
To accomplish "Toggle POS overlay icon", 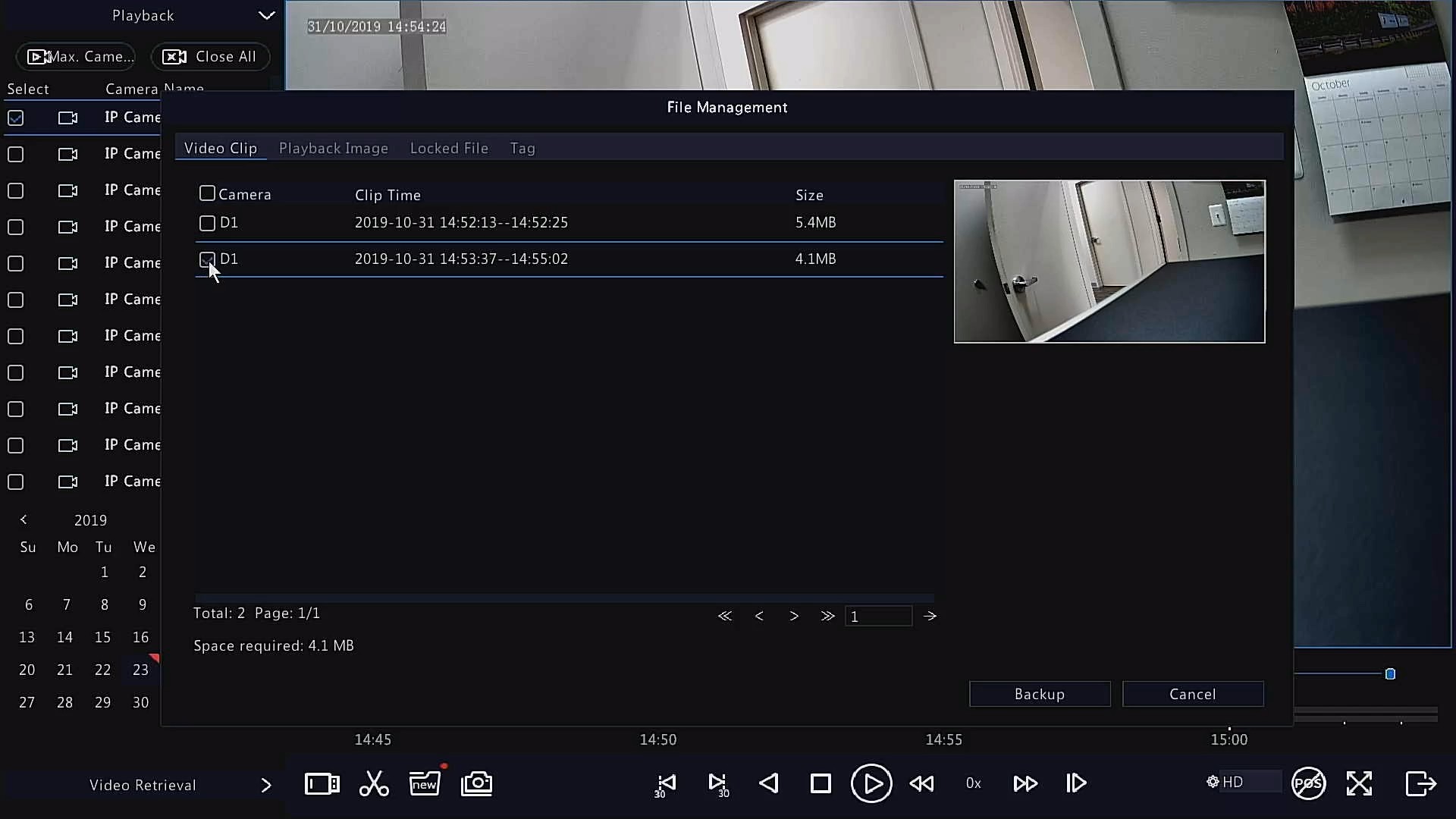I will [x=1308, y=783].
